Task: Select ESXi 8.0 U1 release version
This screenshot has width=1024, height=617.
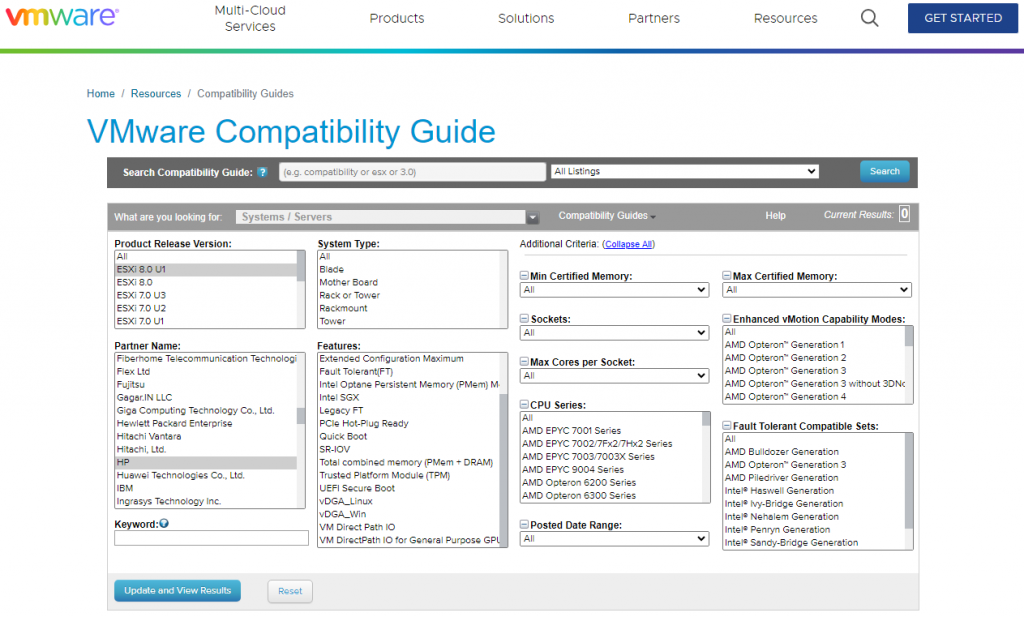Action: point(206,270)
